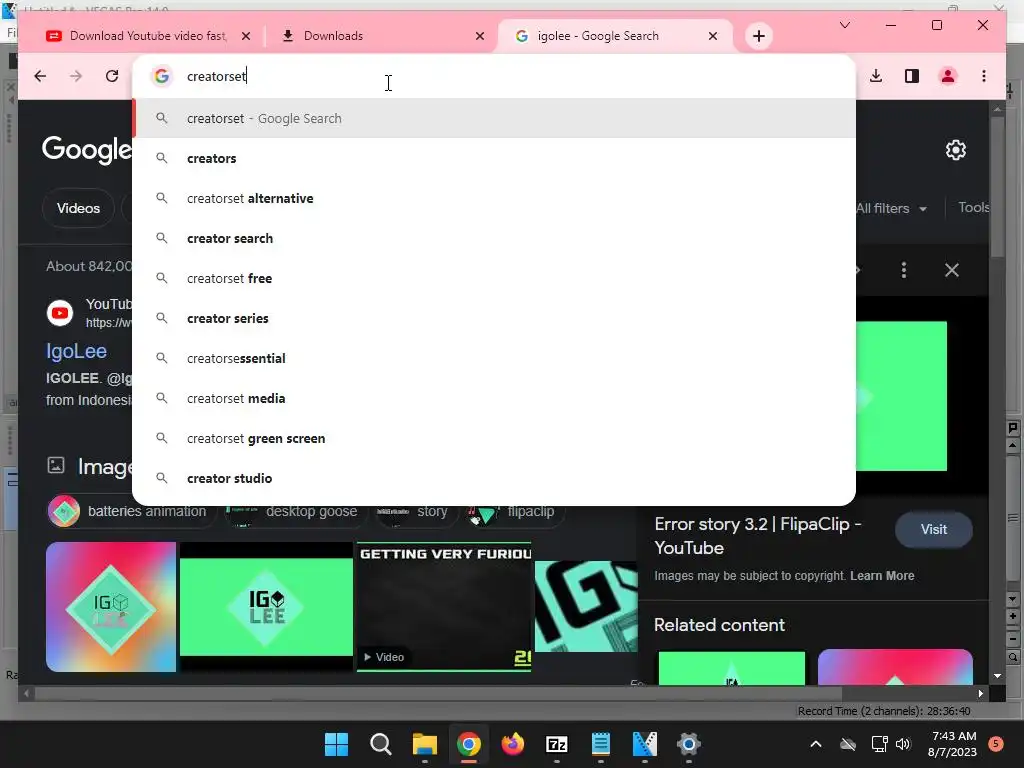The image size is (1024, 768).
Task: Click the Google logo
Action: (x=88, y=150)
